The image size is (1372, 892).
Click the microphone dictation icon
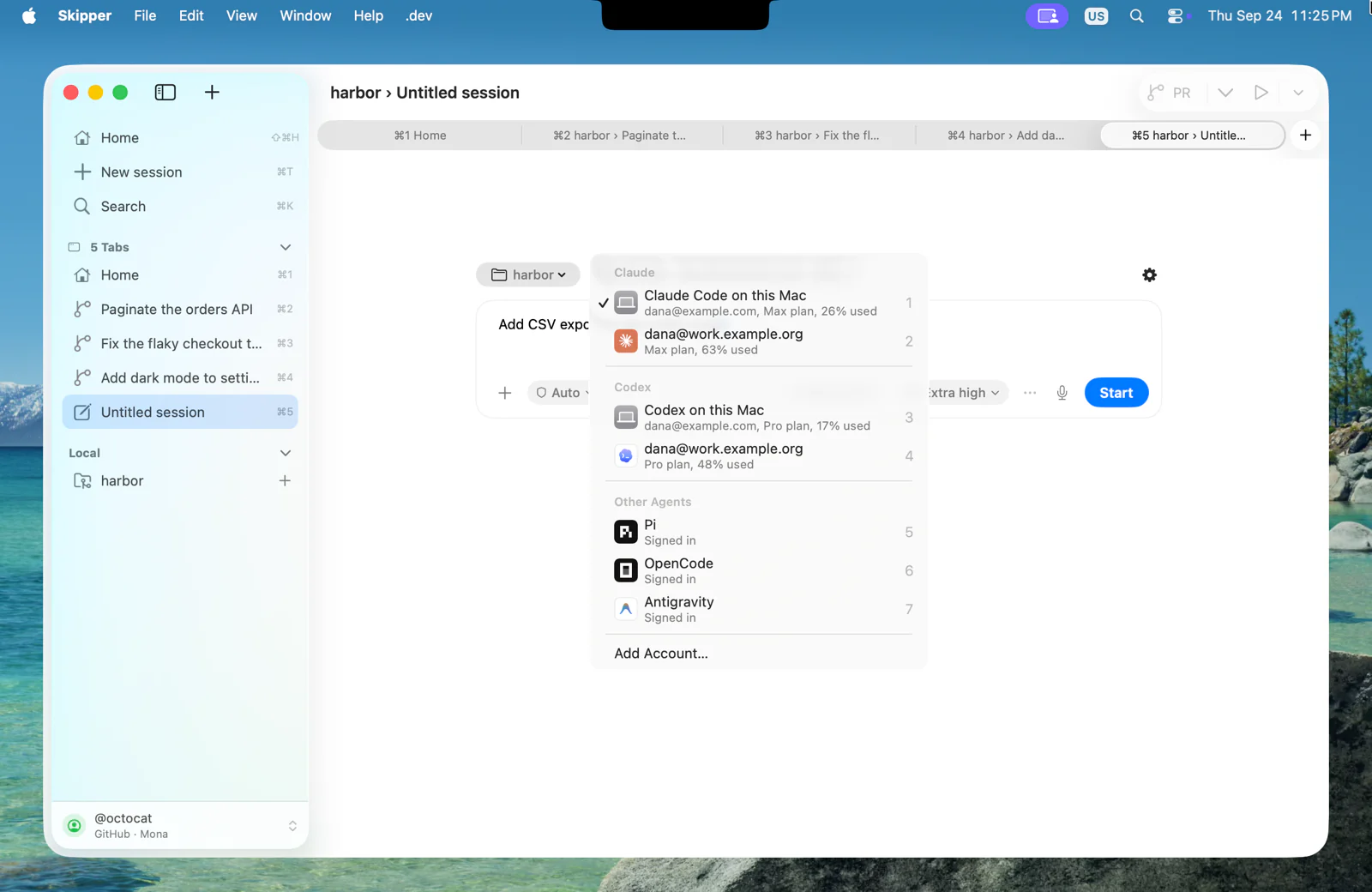coord(1062,393)
